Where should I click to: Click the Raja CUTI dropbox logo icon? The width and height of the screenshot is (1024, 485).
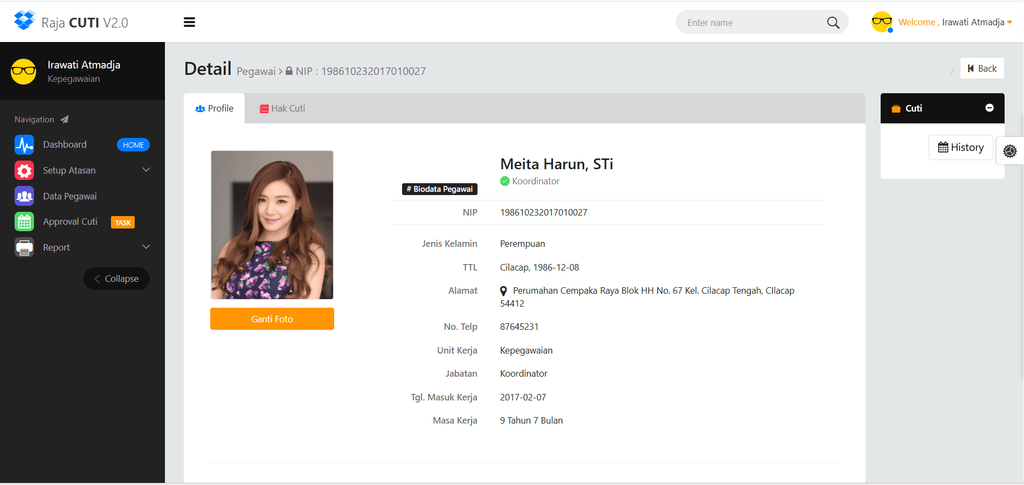[x=24, y=21]
